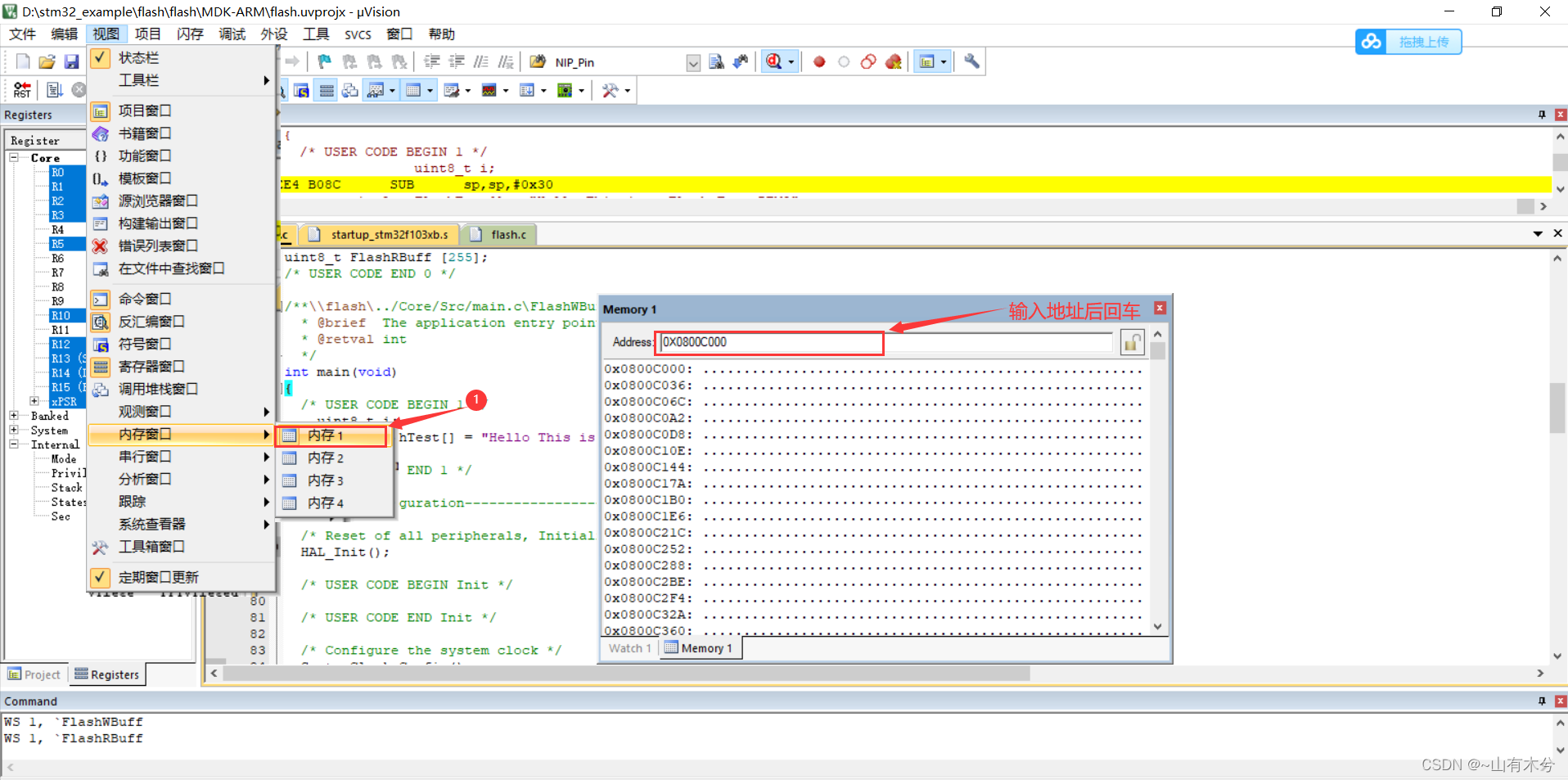The width and height of the screenshot is (1568, 780).
Task: Click the watch windows toolbar icon
Action: click(376, 90)
